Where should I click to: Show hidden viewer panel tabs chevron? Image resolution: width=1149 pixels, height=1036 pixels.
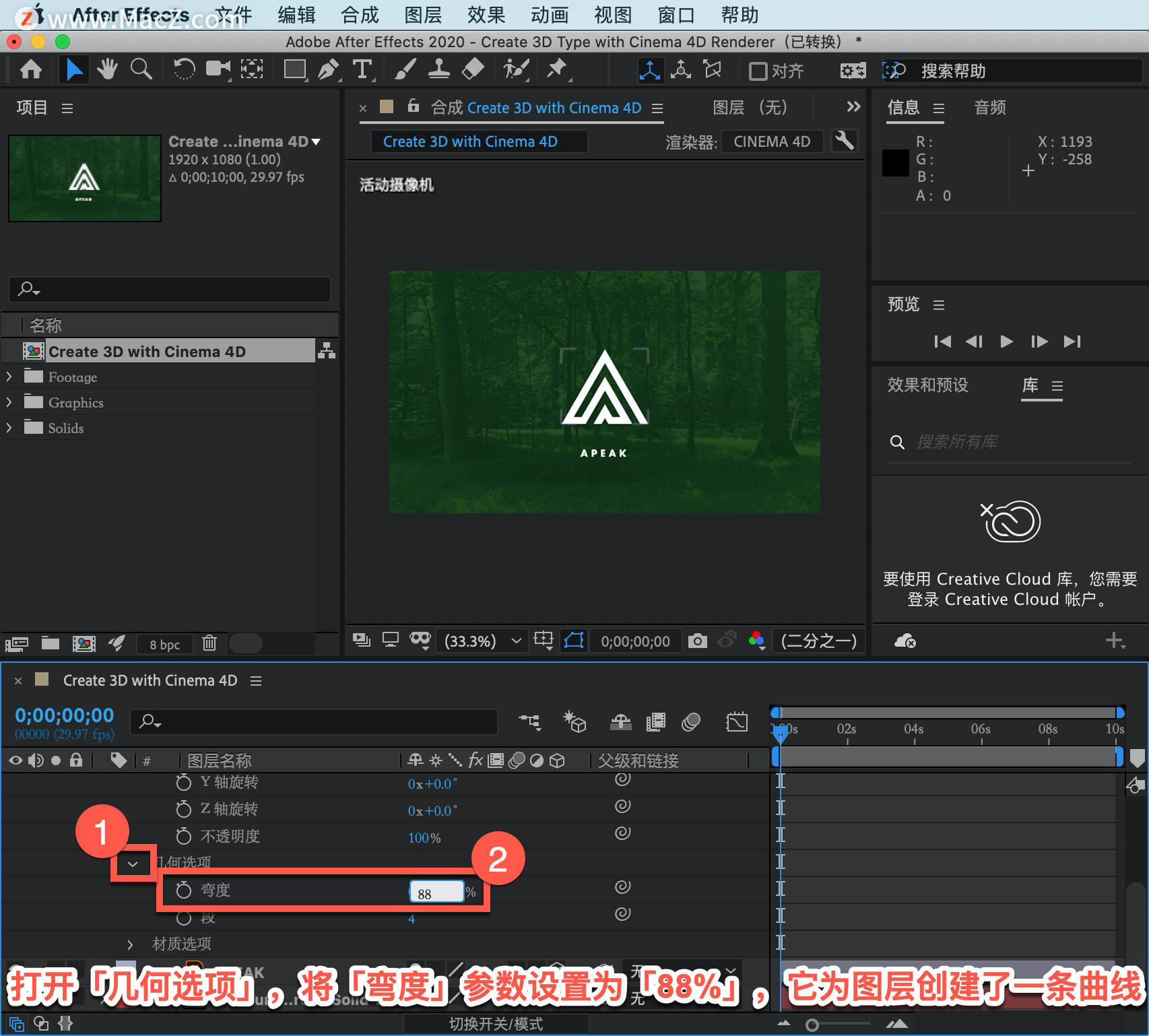[x=853, y=106]
